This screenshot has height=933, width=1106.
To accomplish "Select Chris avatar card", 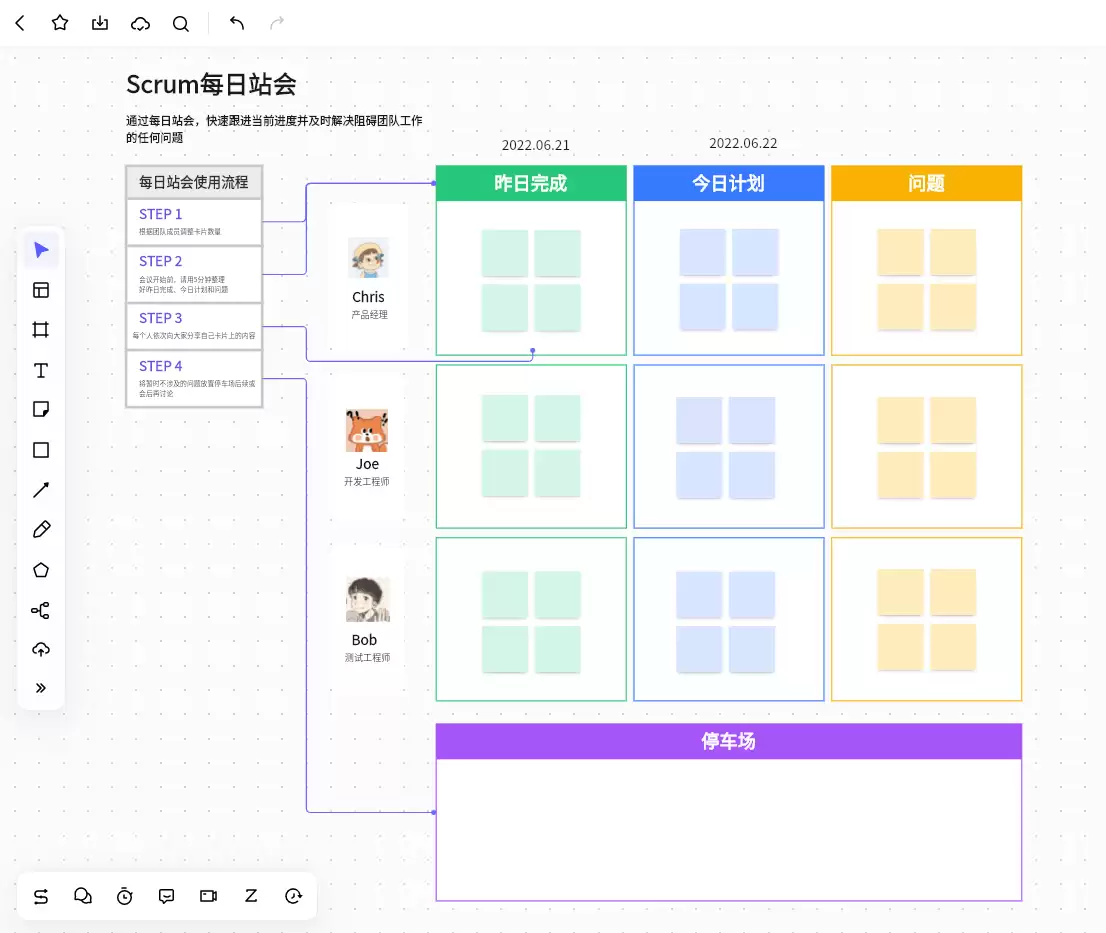I will [368, 278].
